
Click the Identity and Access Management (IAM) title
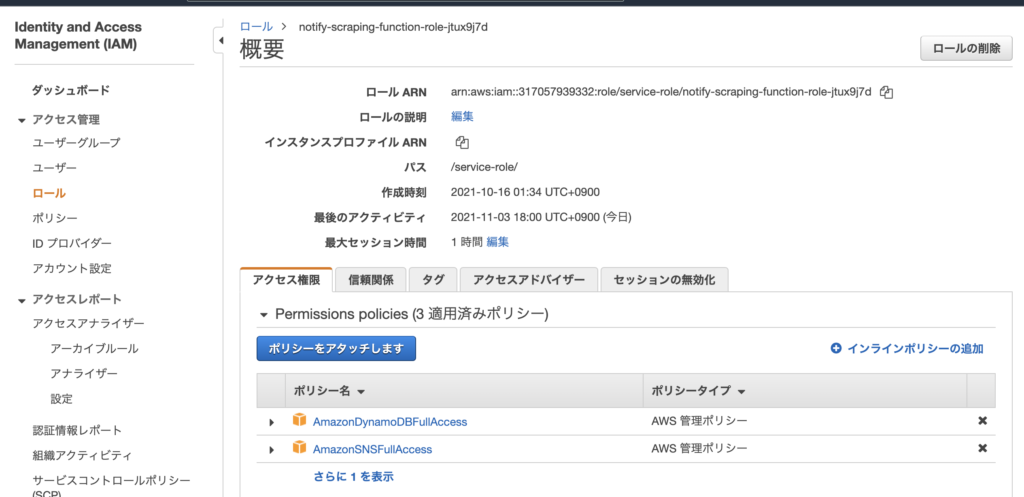point(78,36)
